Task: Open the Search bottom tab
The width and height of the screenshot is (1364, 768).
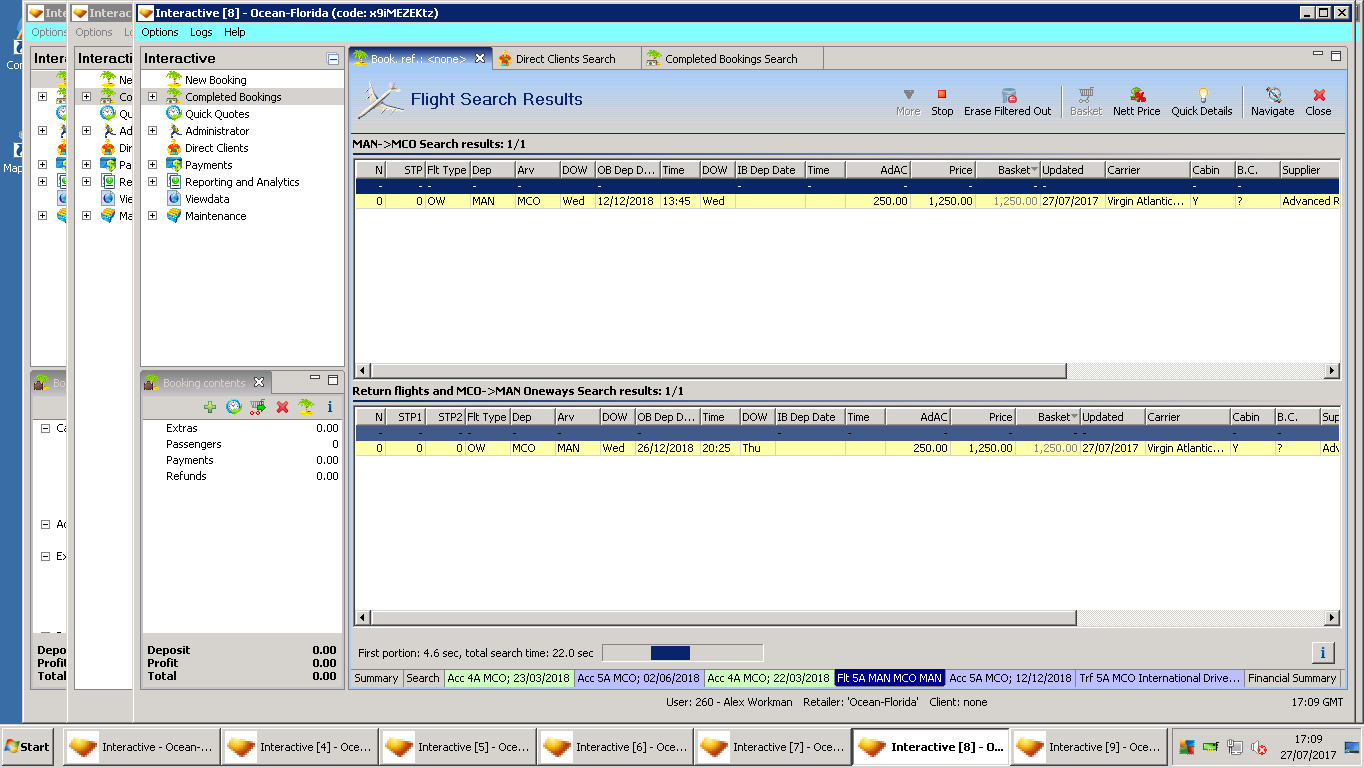Action: pyautogui.click(x=422, y=678)
